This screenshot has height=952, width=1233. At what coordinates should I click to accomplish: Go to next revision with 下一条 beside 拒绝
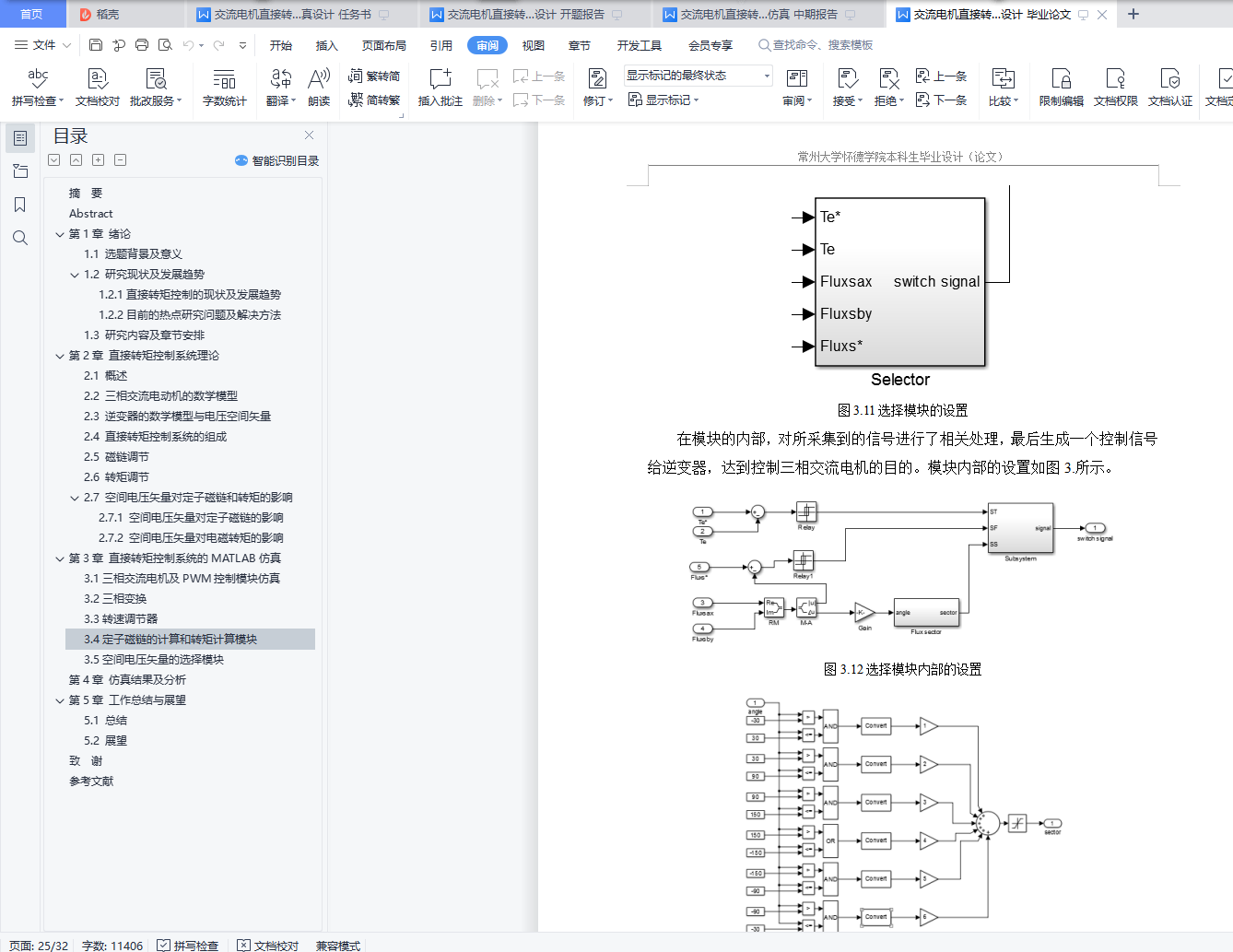coord(942,100)
